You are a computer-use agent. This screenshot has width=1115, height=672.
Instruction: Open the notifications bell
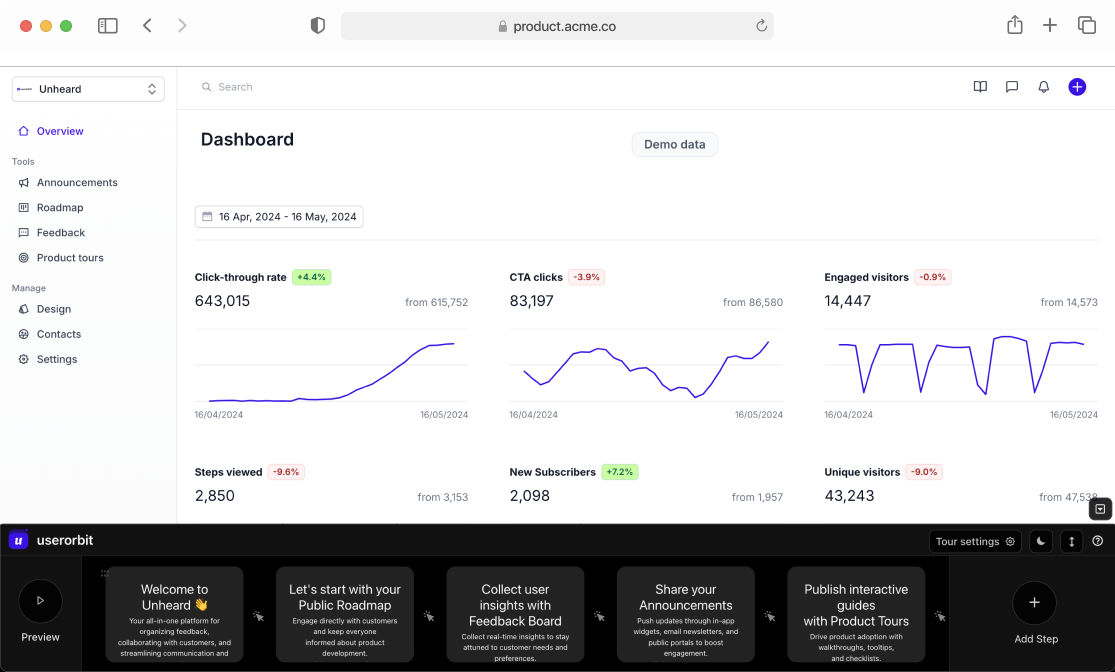click(x=1043, y=87)
